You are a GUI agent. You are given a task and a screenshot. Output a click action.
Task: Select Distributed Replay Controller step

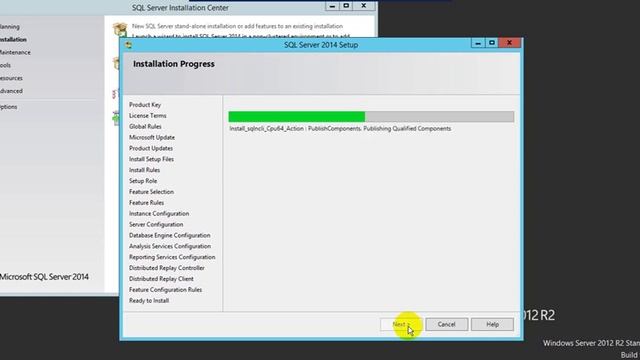pos(167,268)
